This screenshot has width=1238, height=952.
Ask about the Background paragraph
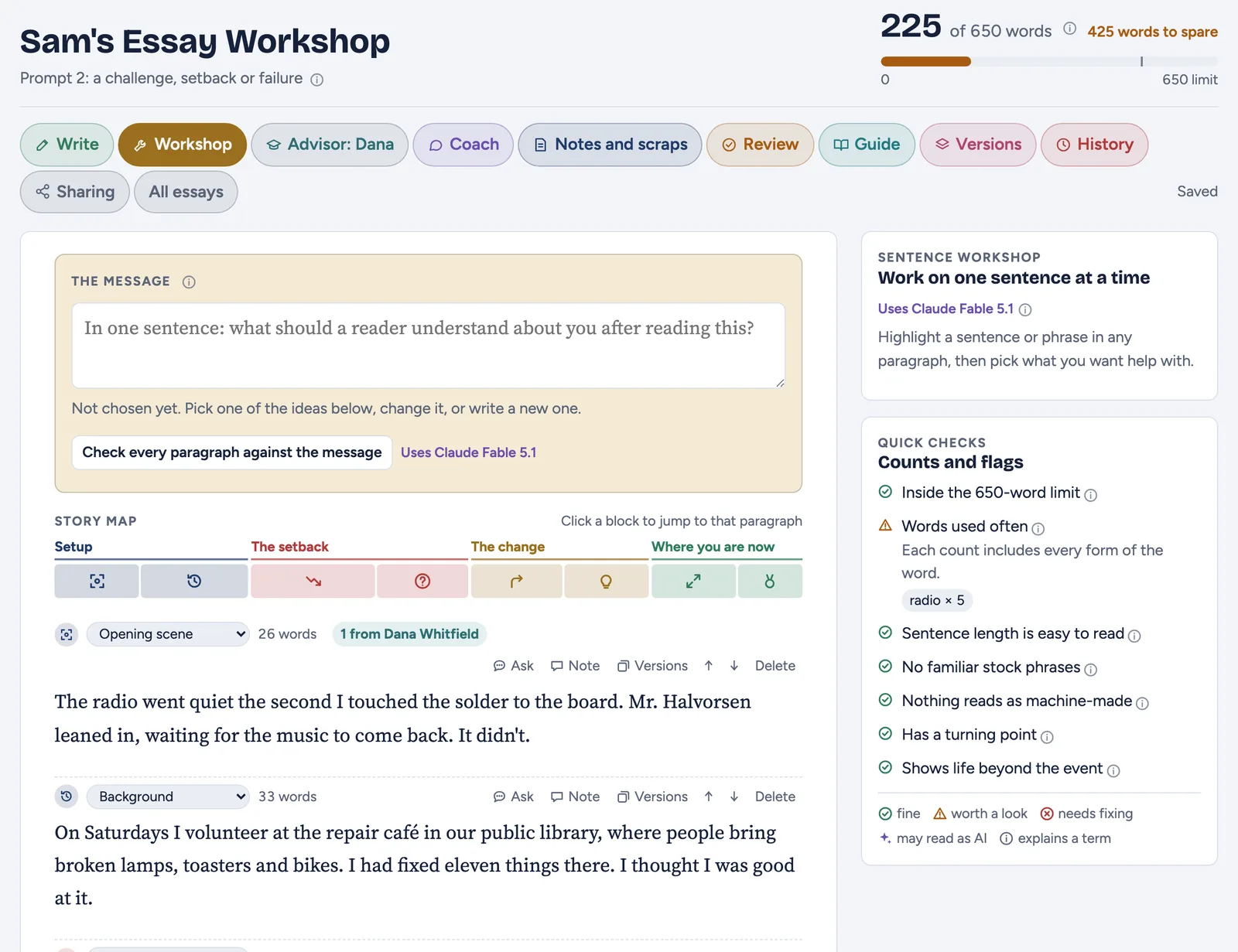[514, 797]
